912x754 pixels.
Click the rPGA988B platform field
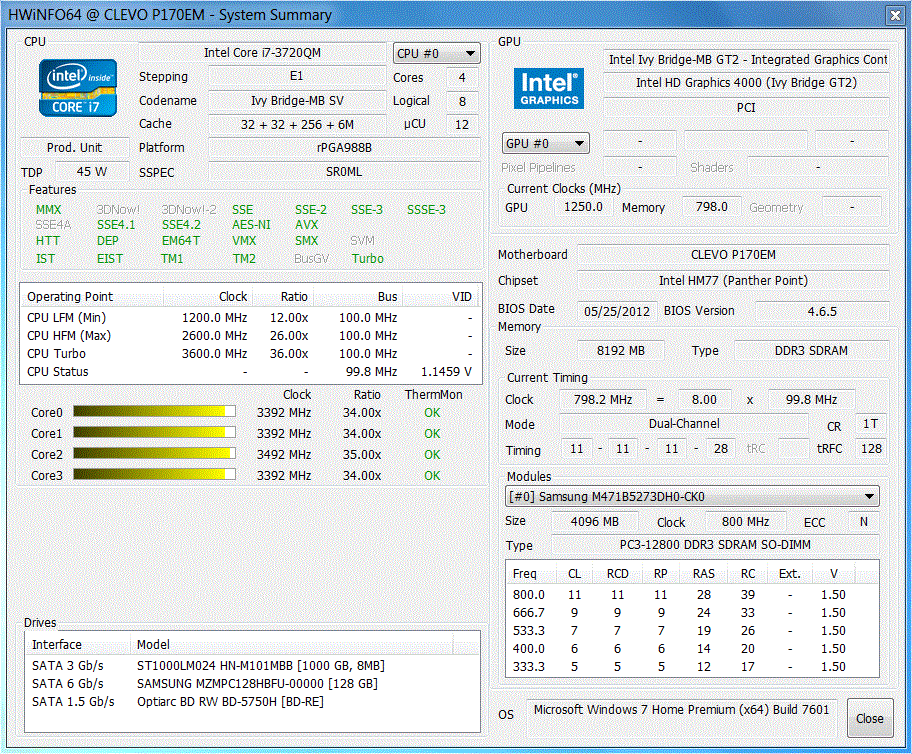344,148
